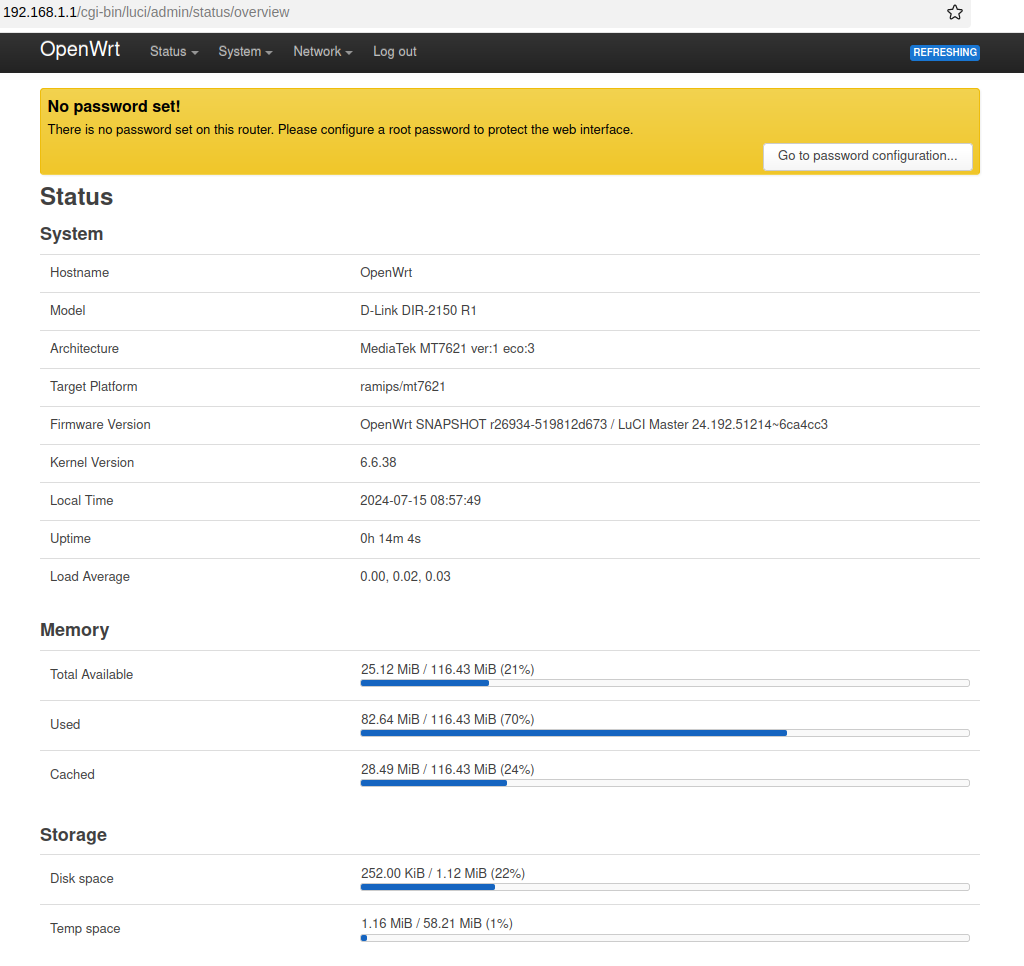
Task: Expand the System menu in the navbar
Action: click(x=244, y=51)
